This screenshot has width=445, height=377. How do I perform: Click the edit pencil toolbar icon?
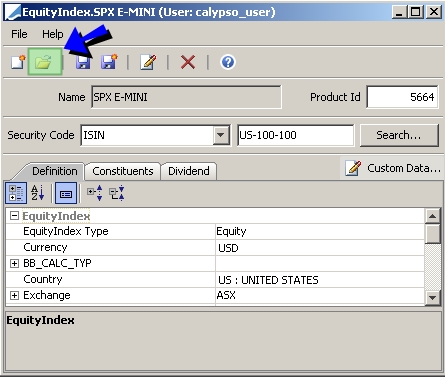(148, 62)
